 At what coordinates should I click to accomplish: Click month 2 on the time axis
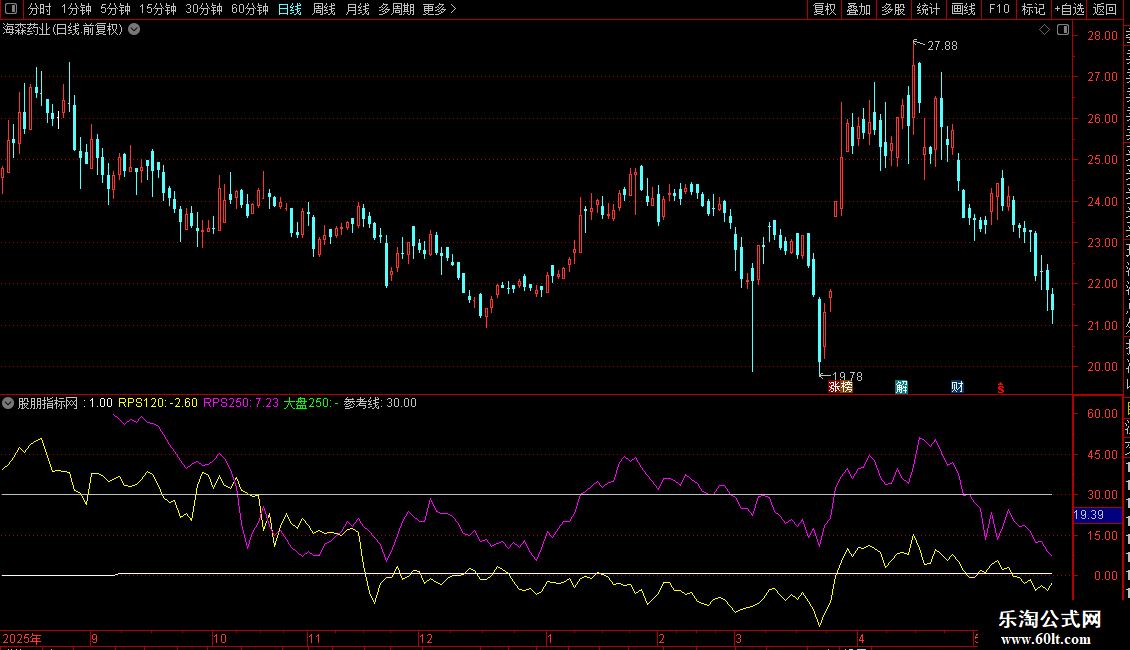[662, 638]
